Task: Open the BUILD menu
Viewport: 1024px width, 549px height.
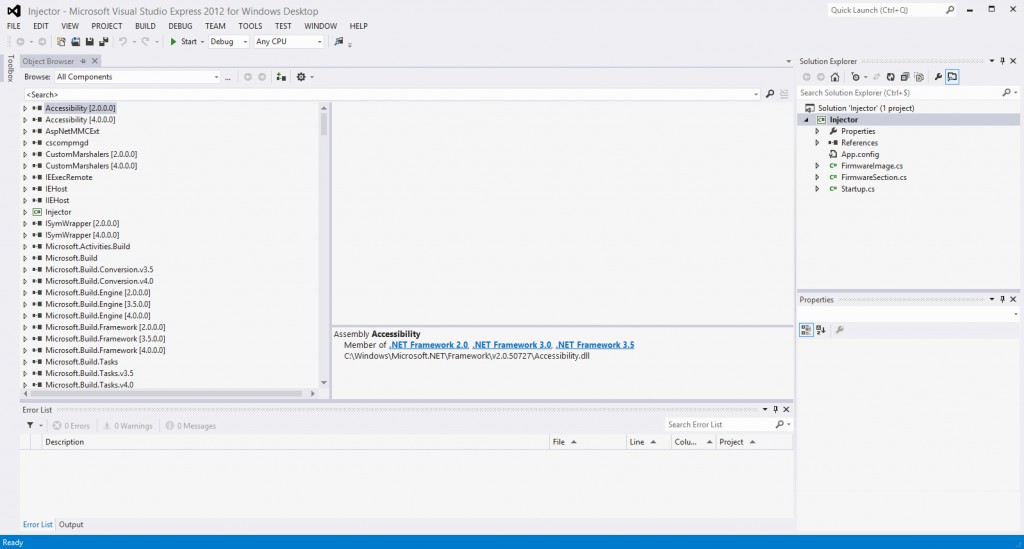Action: tap(145, 26)
